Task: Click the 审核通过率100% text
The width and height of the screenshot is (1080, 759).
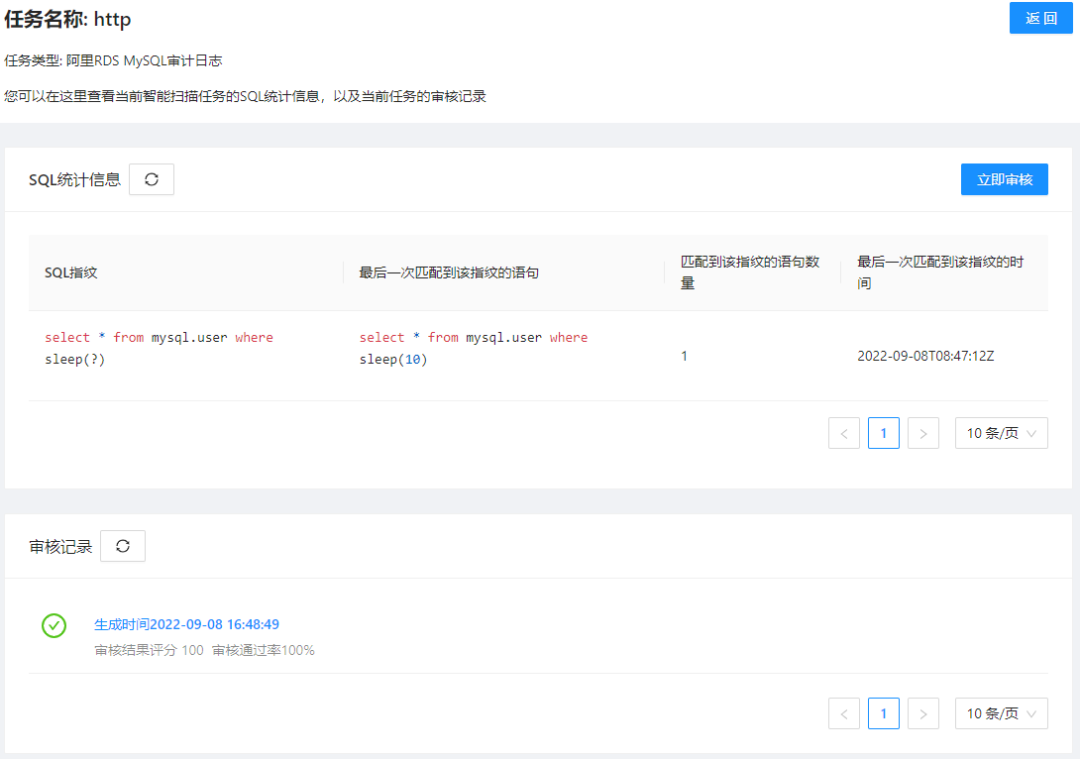Action: (x=263, y=650)
